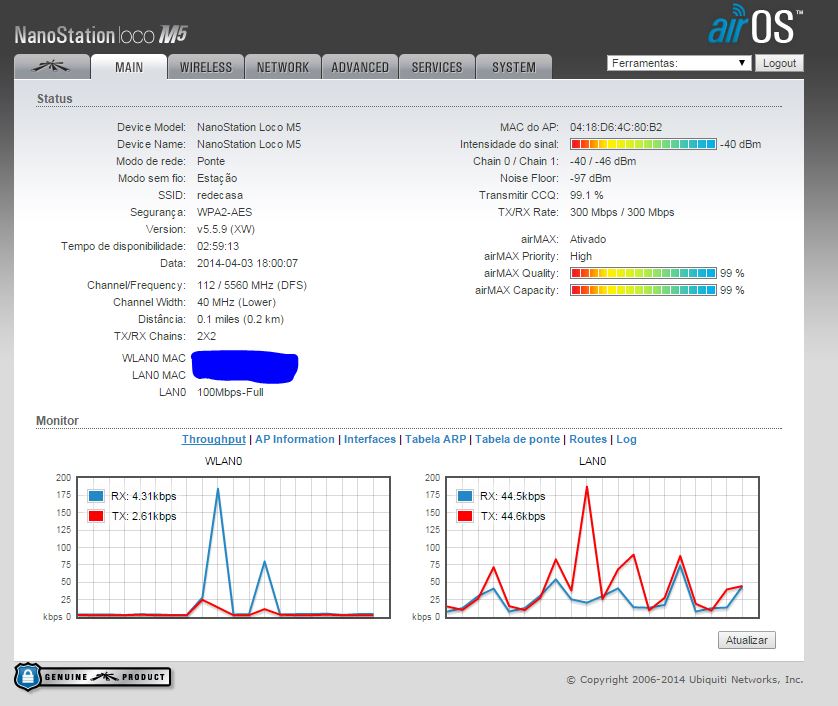Click the airMAX Capacity bar
Viewport: 838px width, 706px height.
643,290
